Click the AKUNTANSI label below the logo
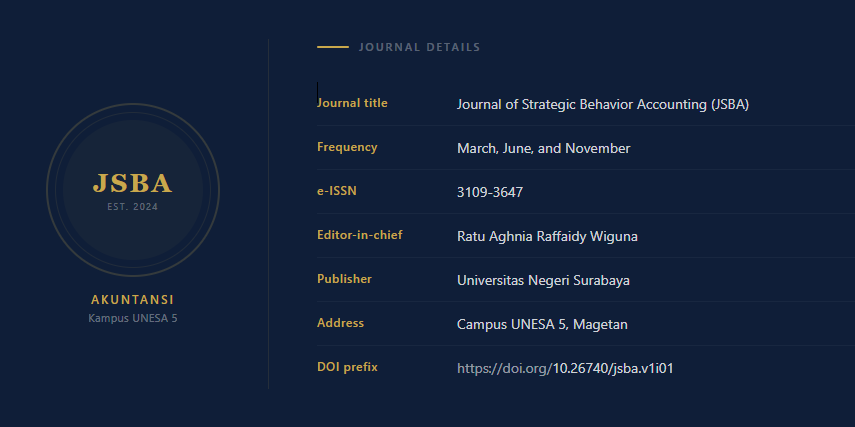The image size is (855, 427). [133, 300]
